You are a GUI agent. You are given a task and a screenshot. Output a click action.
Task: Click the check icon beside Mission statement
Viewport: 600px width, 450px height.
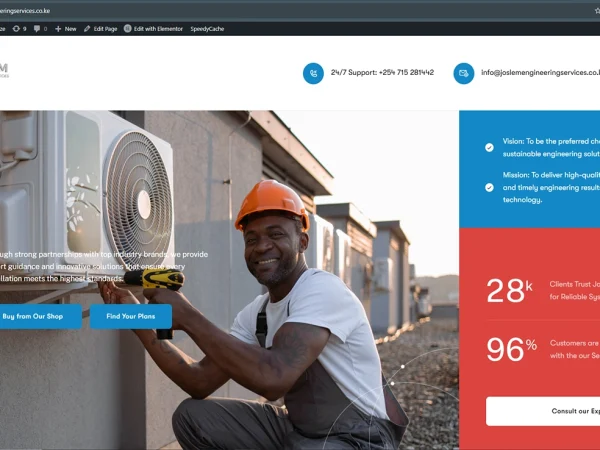pyautogui.click(x=489, y=188)
